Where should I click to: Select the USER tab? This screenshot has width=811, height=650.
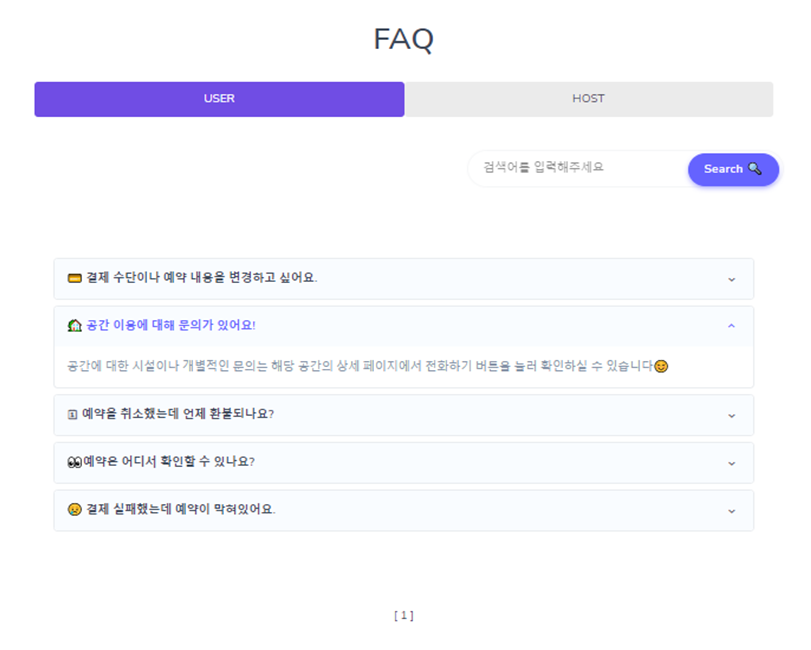coord(219,98)
